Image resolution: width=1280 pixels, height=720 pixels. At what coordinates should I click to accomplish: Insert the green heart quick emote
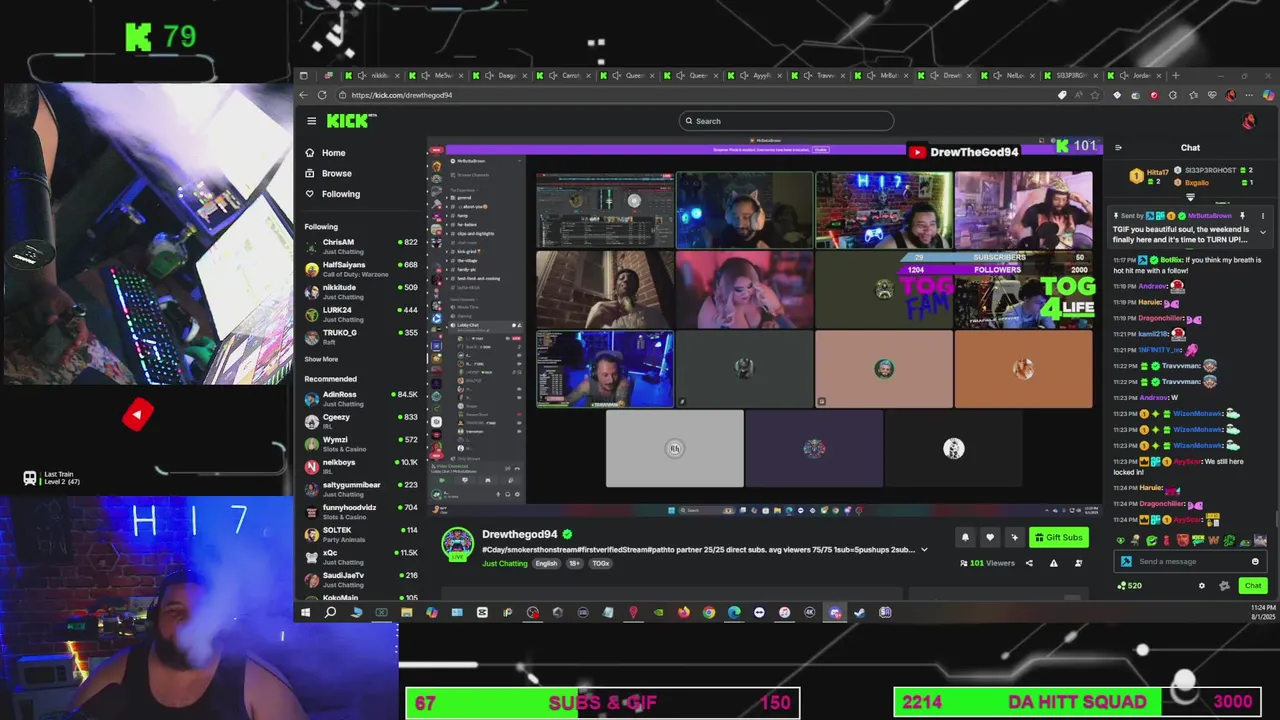tap(1121, 541)
